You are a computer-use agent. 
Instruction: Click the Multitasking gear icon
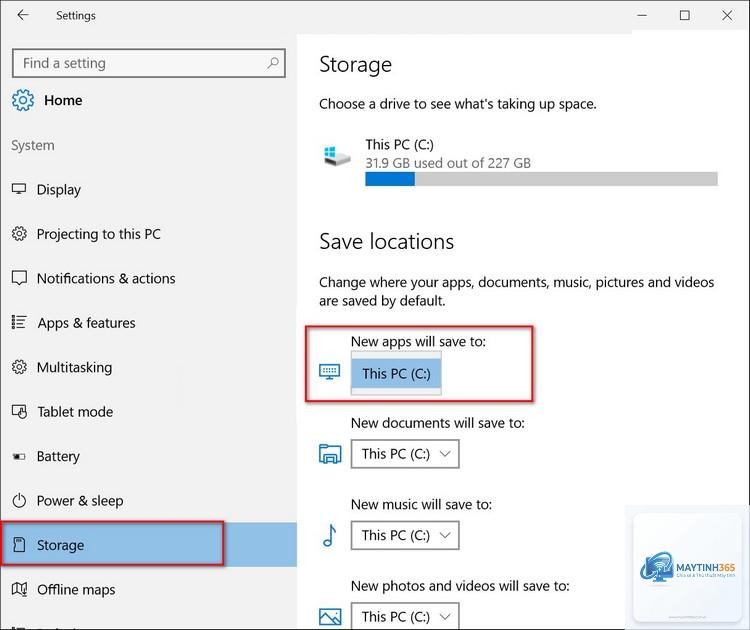[19, 367]
